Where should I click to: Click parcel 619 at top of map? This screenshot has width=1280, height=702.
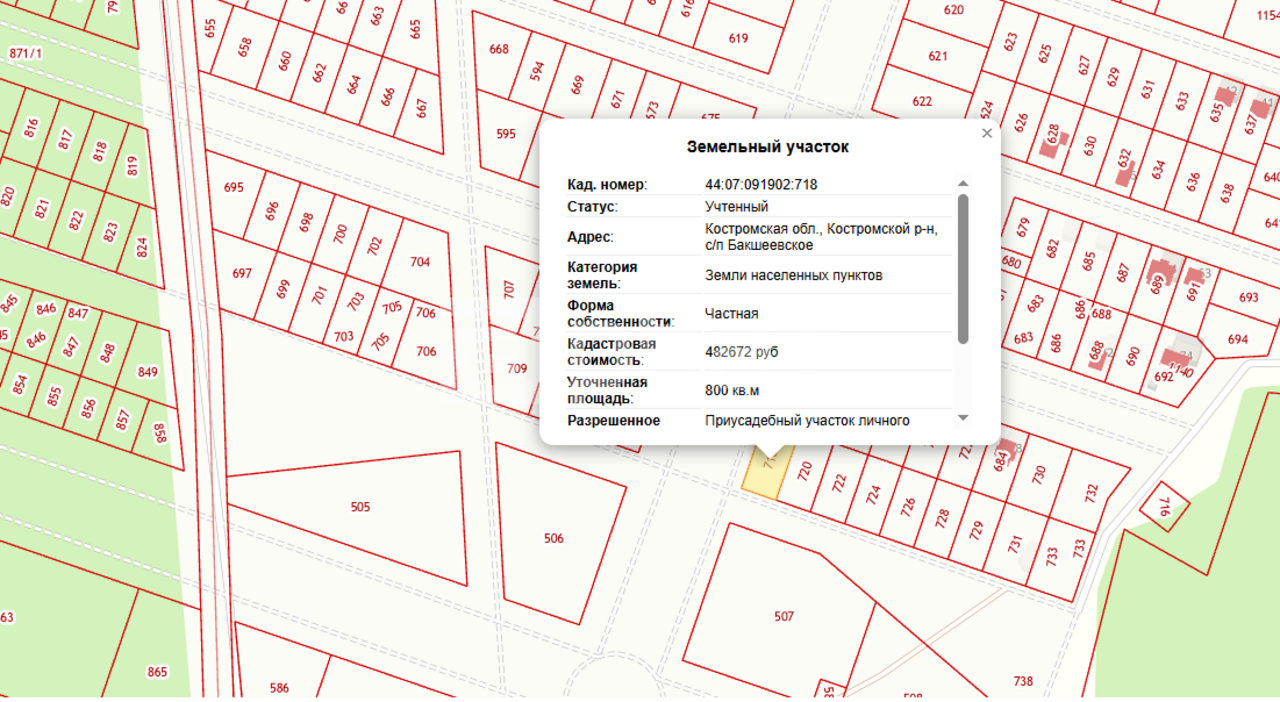pyautogui.click(x=738, y=38)
